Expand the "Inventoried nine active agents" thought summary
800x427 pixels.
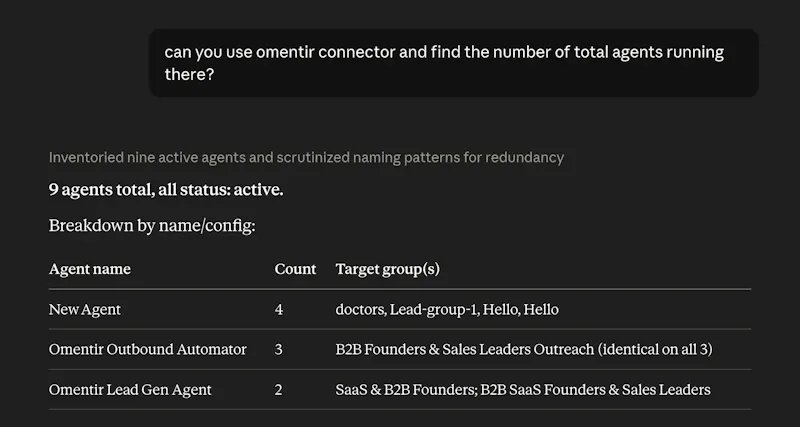click(x=306, y=158)
